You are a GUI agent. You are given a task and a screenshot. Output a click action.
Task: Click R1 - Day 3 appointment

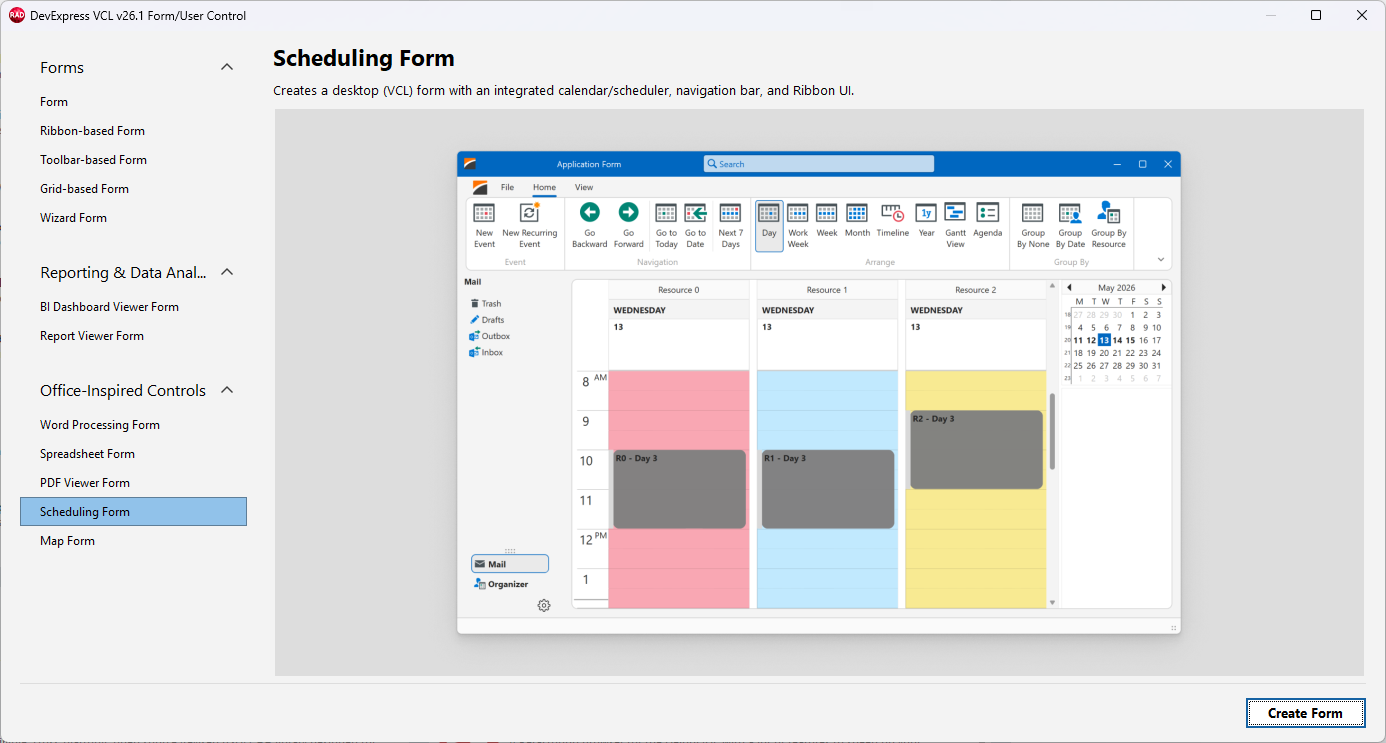(828, 489)
